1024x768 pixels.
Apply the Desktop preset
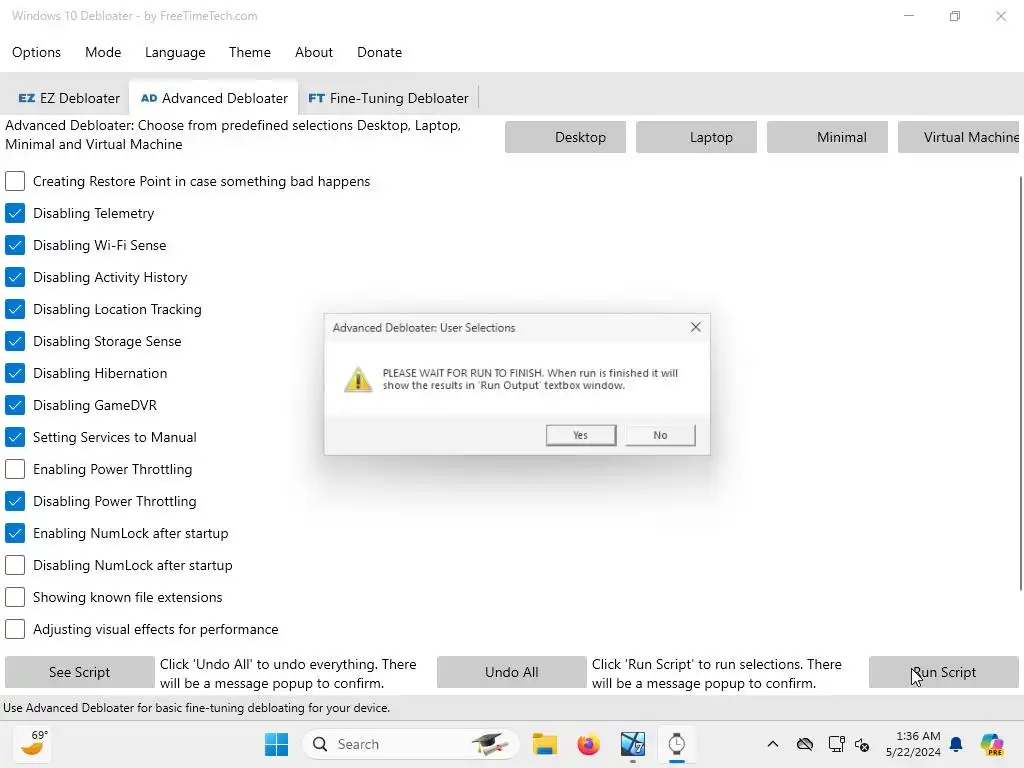tap(566, 137)
